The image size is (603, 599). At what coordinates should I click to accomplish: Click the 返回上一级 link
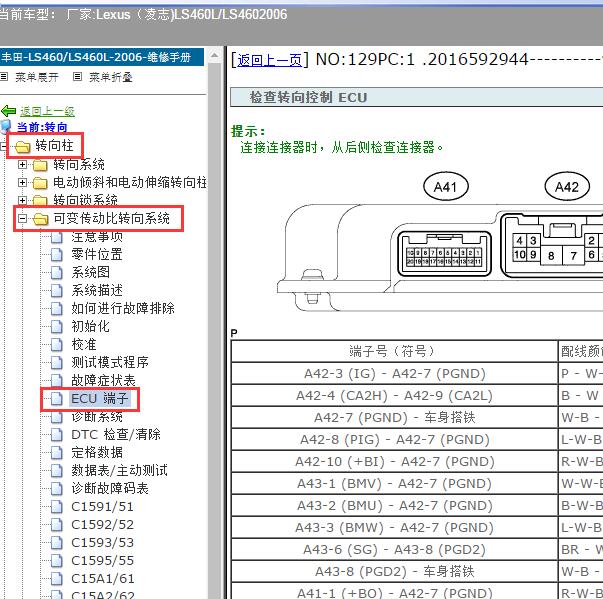click(x=47, y=111)
